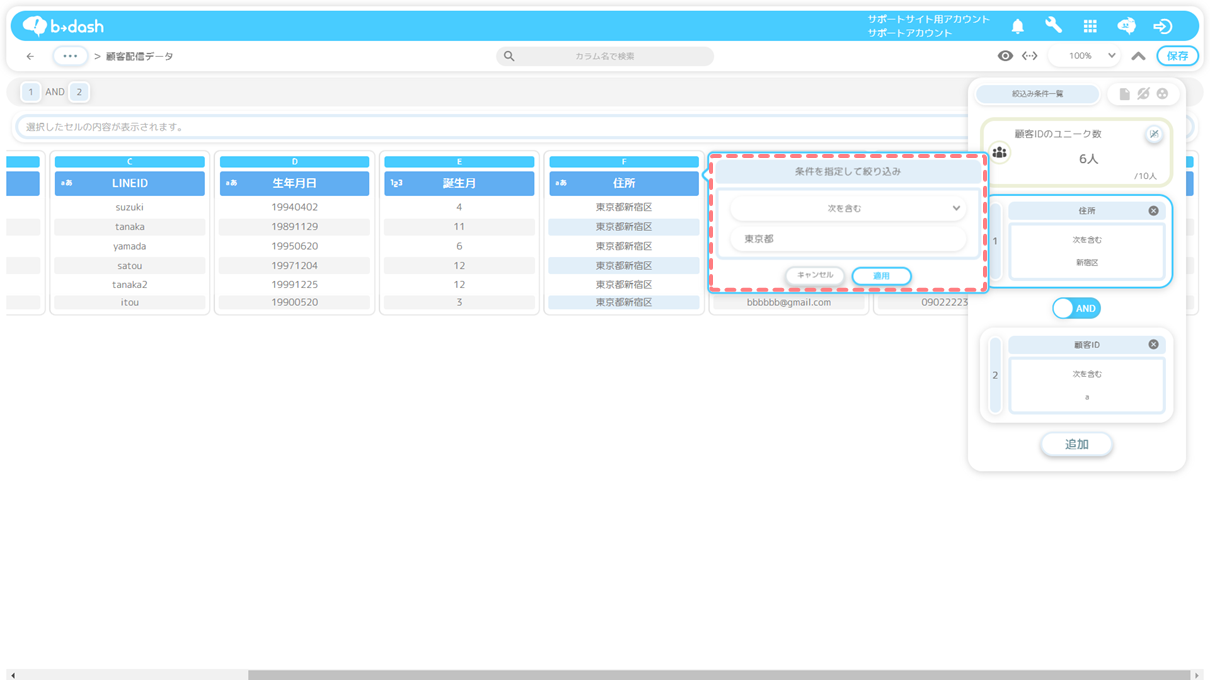Click the wrench settings icon
Viewport: 1210px width, 680px height.
(x=1053, y=26)
